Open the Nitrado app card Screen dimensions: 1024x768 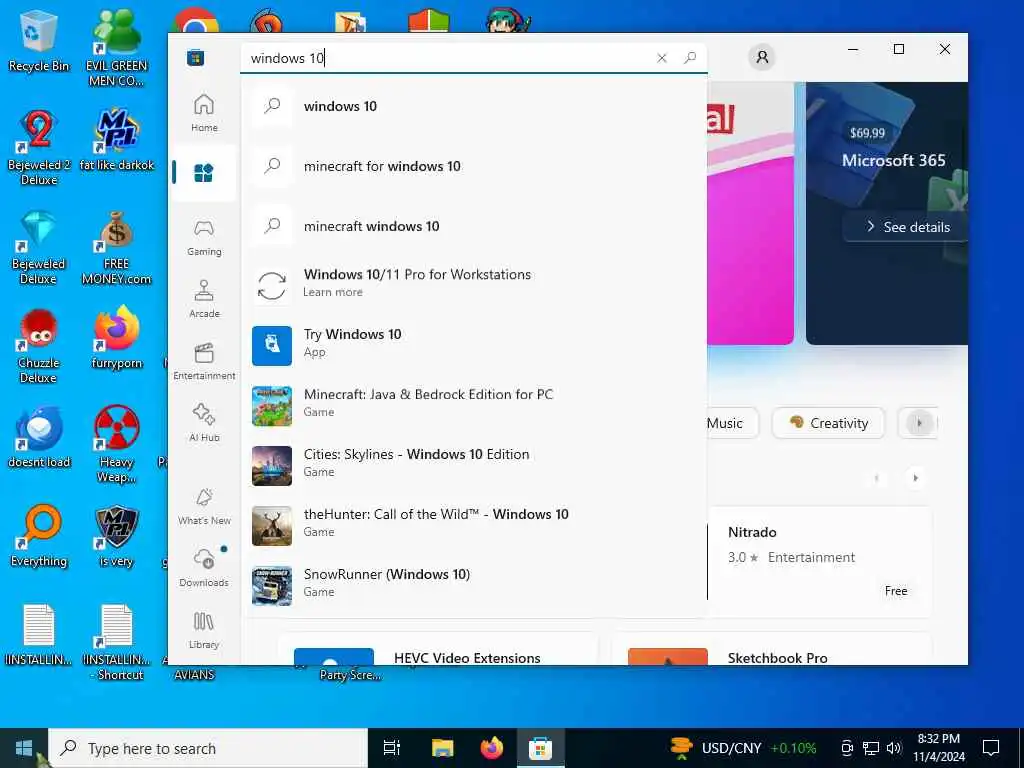[819, 562]
